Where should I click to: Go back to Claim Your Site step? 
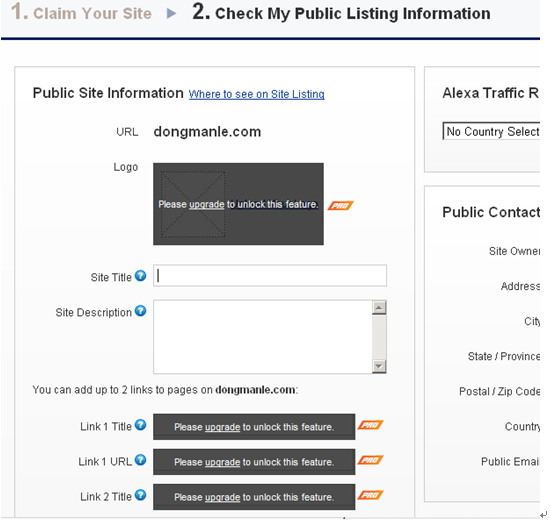pos(81,13)
